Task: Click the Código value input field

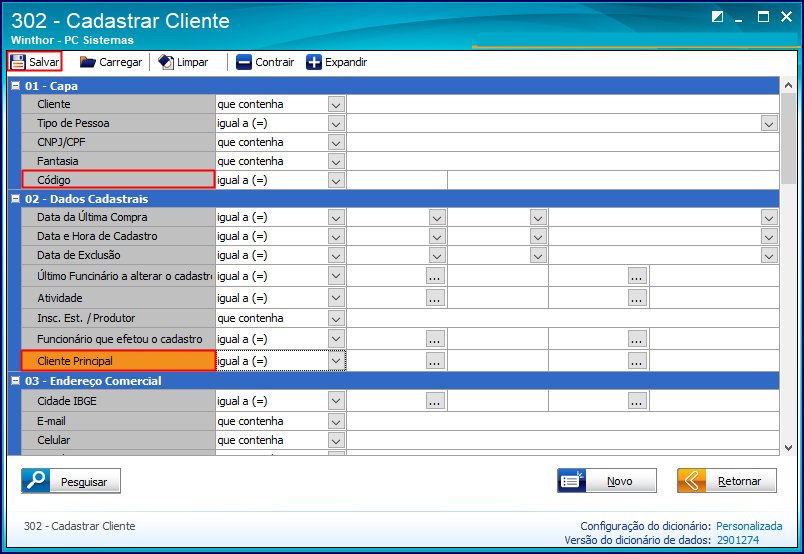Action: click(x=397, y=181)
